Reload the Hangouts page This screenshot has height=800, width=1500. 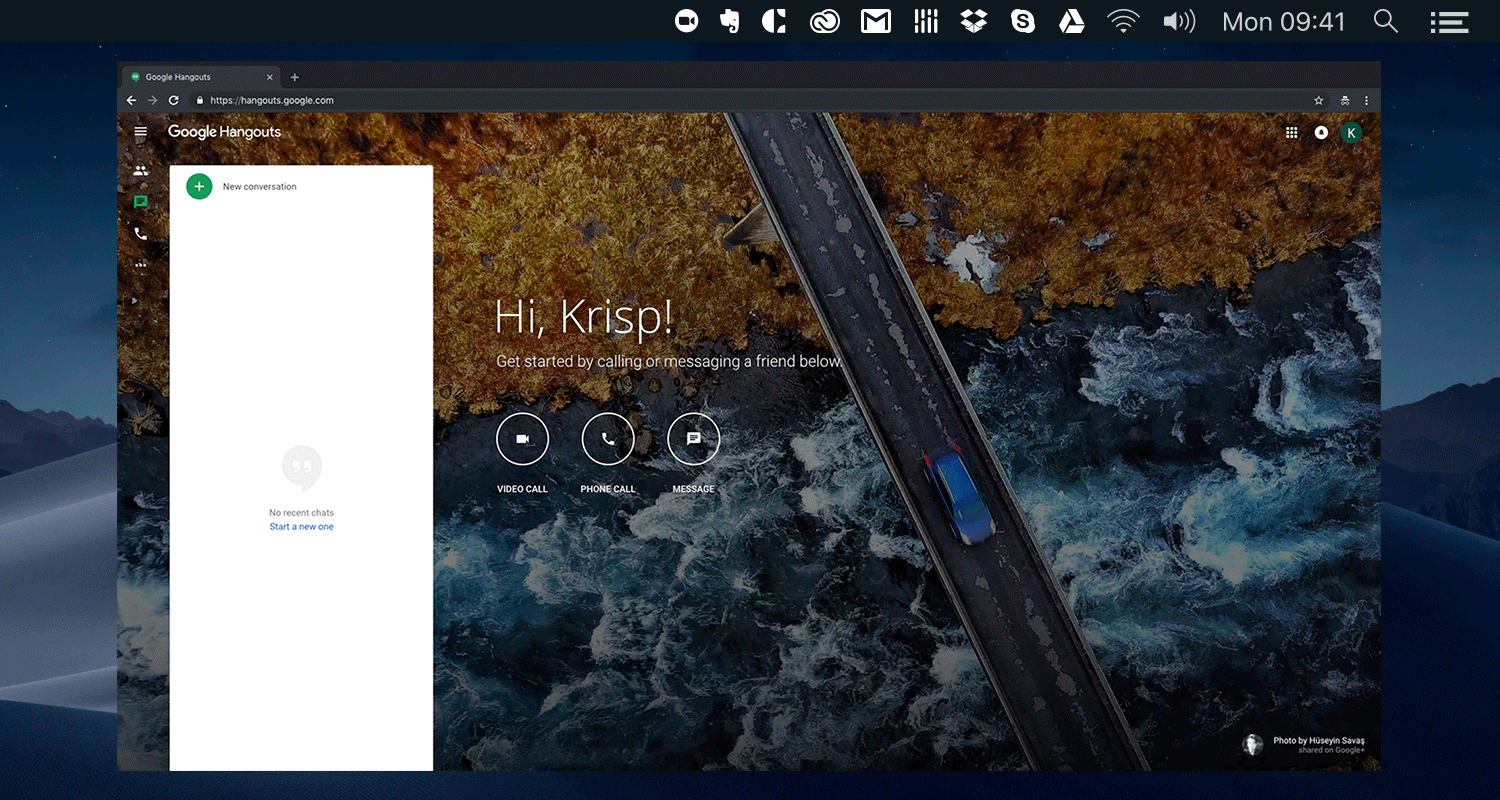point(173,100)
